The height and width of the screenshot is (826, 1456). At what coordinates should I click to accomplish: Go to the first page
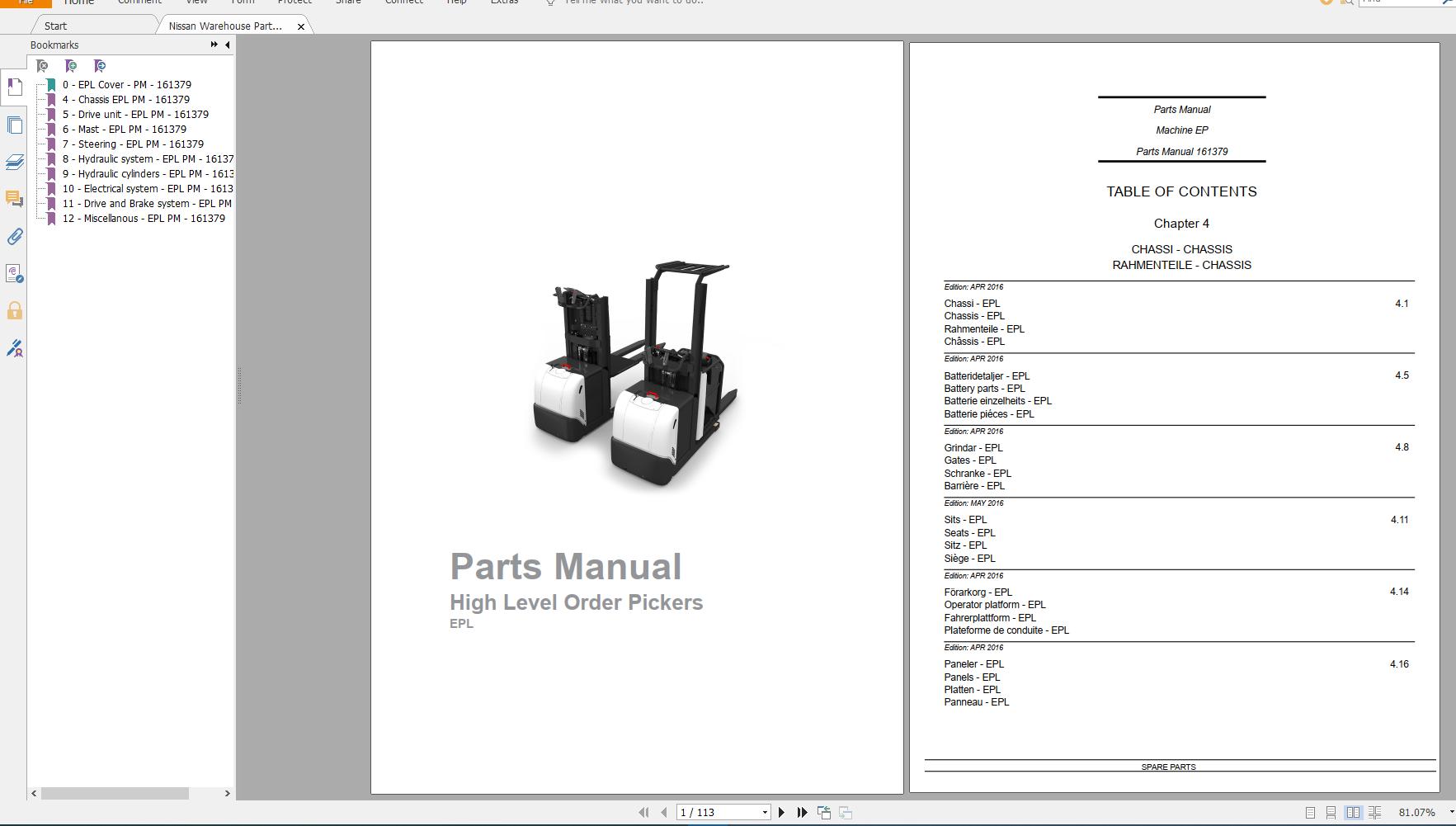point(643,813)
